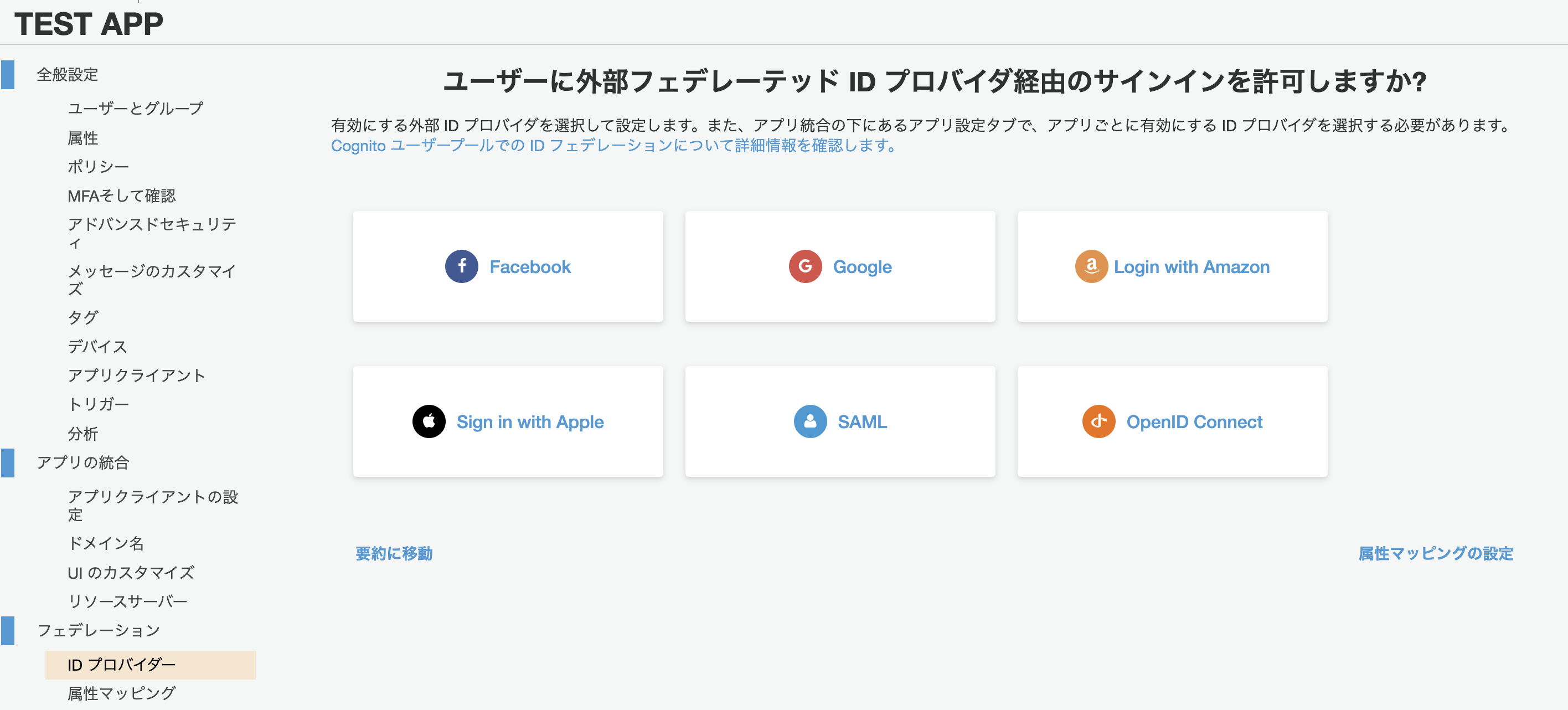This screenshot has width=1568, height=710.
Task: Open the 属性マッピング sidebar item
Action: click(x=121, y=693)
